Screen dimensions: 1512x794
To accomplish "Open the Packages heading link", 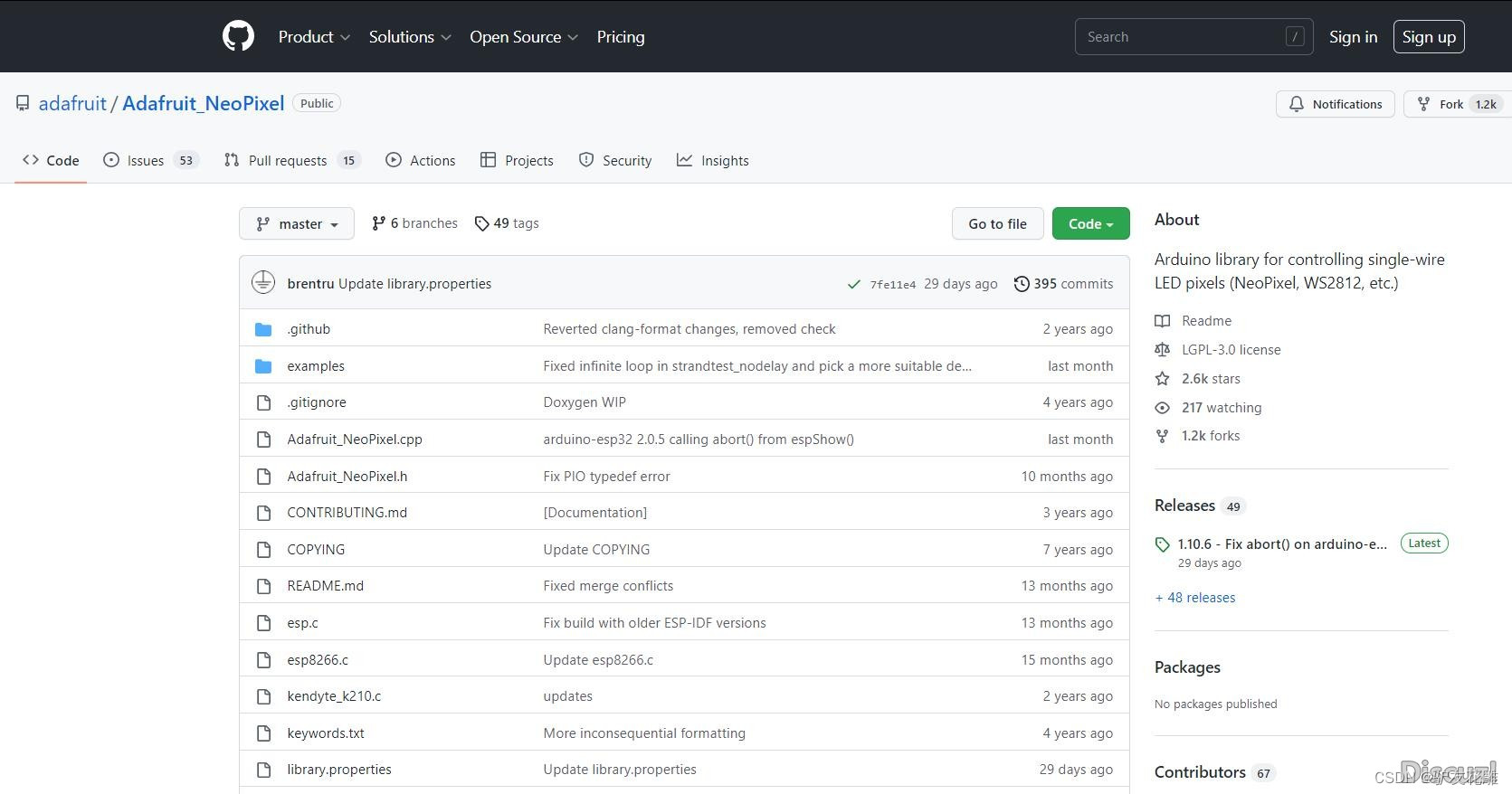I will tap(1187, 667).
